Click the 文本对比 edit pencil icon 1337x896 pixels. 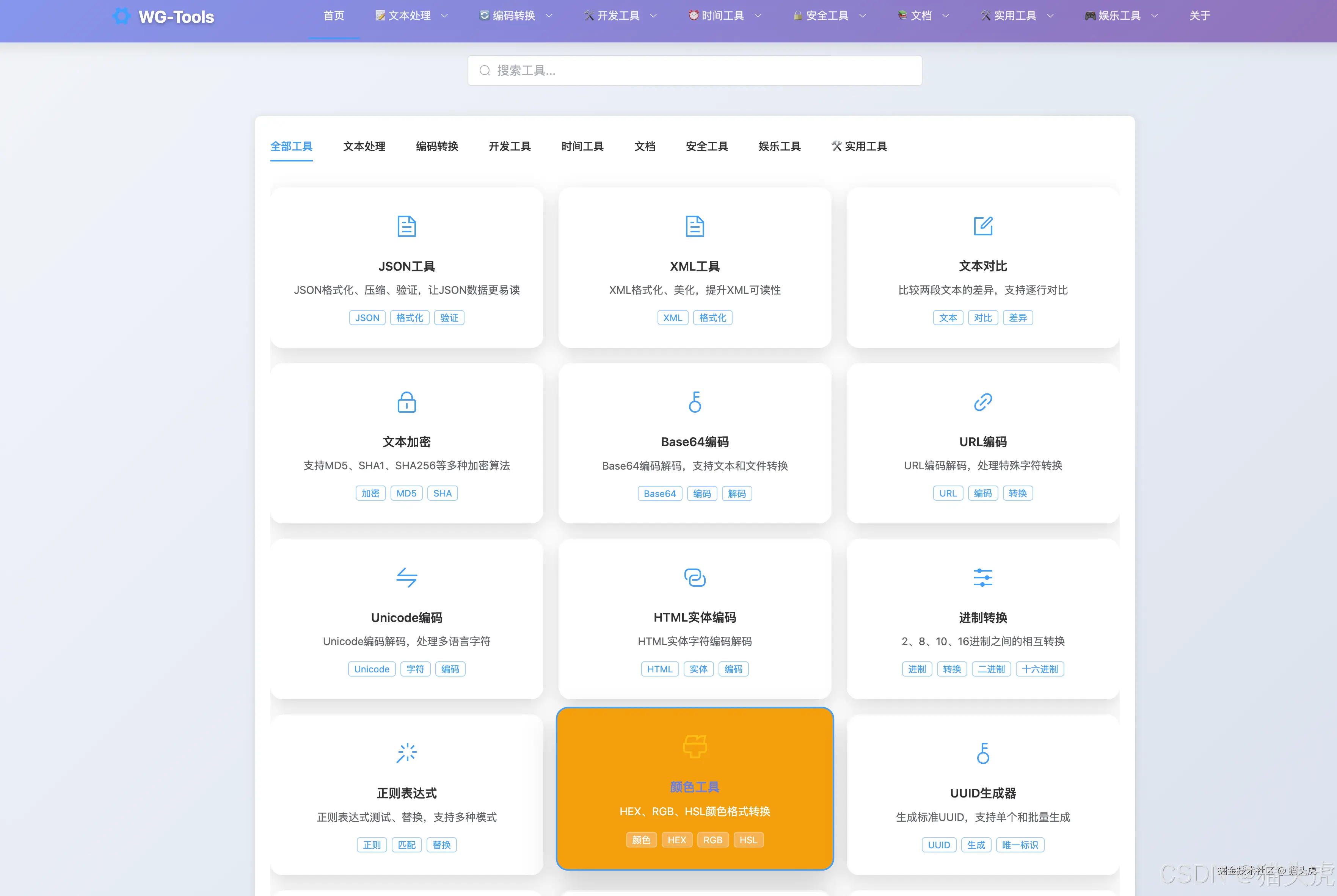982,226
